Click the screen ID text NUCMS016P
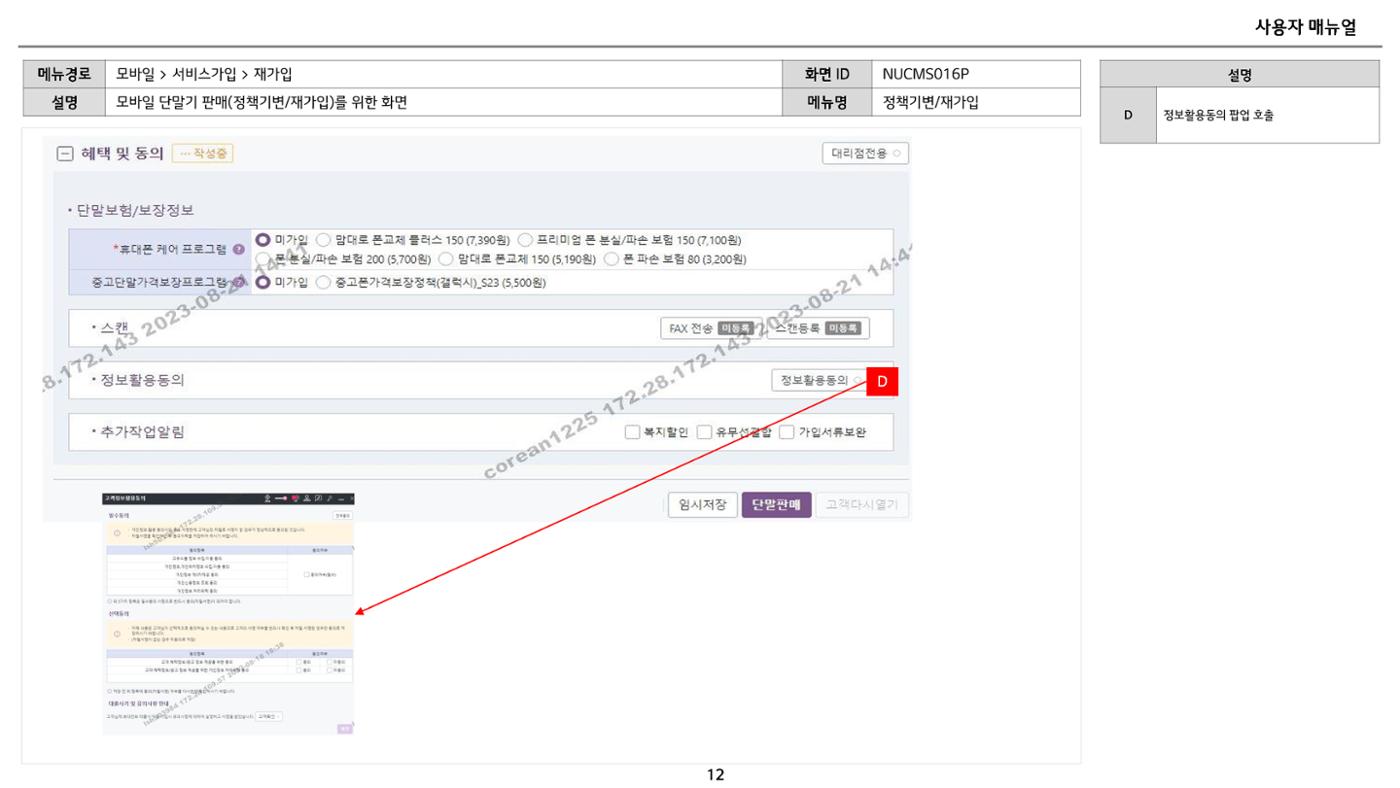The image size is (1400, 788). 926,74
